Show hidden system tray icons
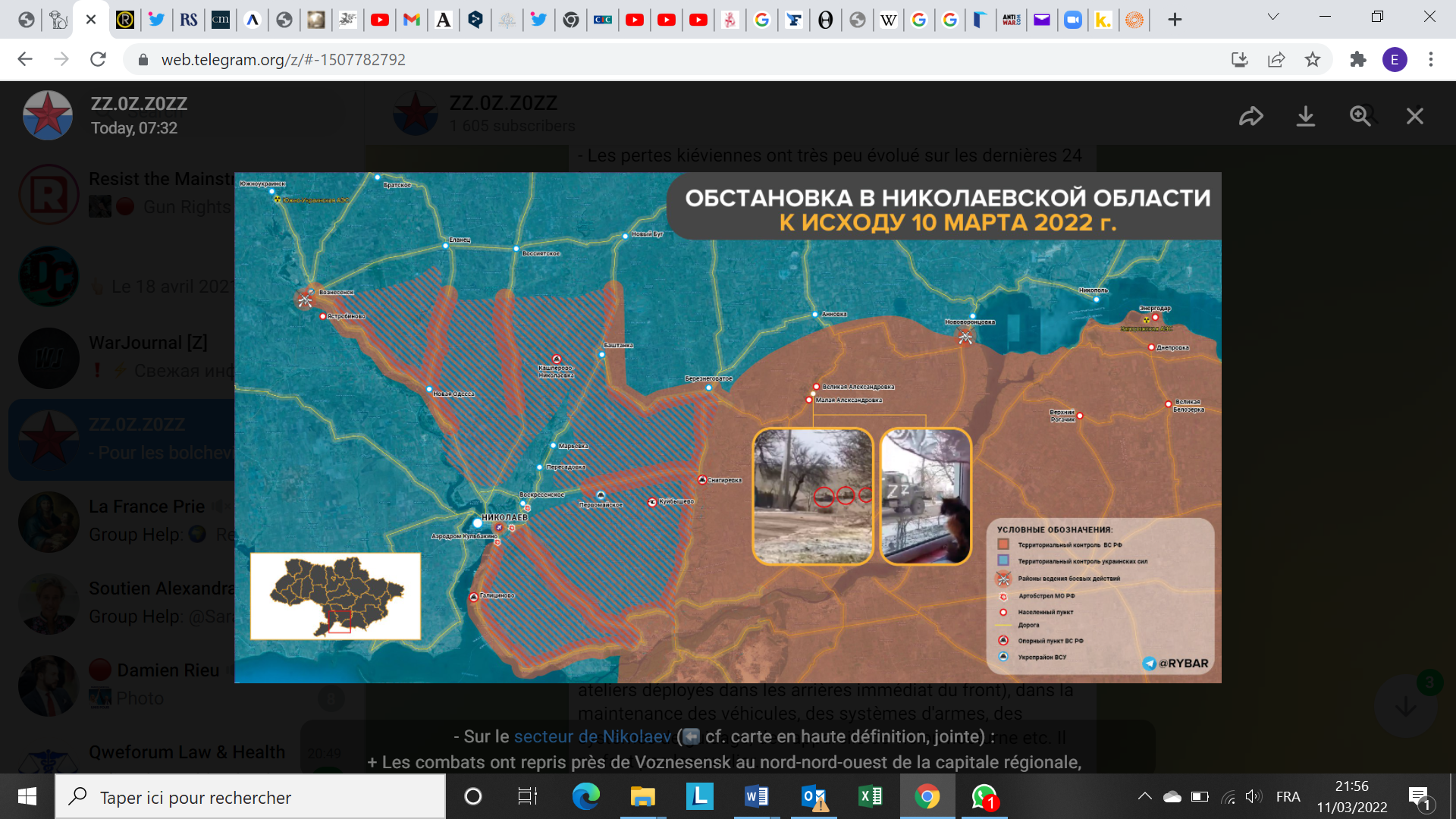This screenshot has width=1456, height=819. click(x=1144, y=796)
